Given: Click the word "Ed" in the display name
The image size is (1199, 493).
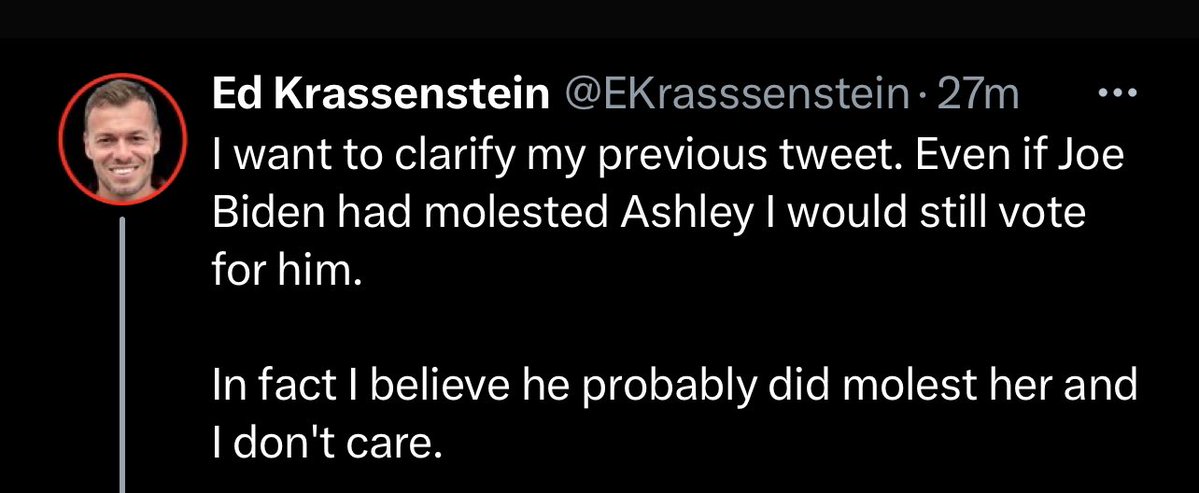Looking at the screenshot, I should (234, 95).
